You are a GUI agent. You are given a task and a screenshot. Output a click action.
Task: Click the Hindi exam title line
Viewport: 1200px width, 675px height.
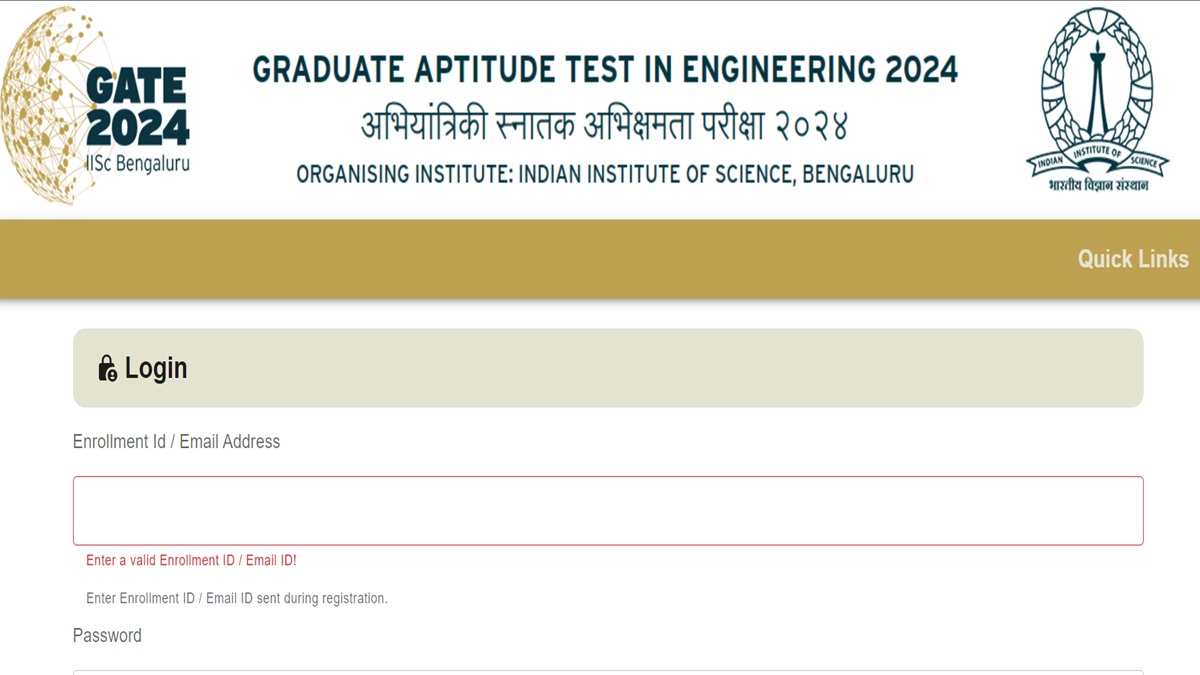tap(605, 126)
